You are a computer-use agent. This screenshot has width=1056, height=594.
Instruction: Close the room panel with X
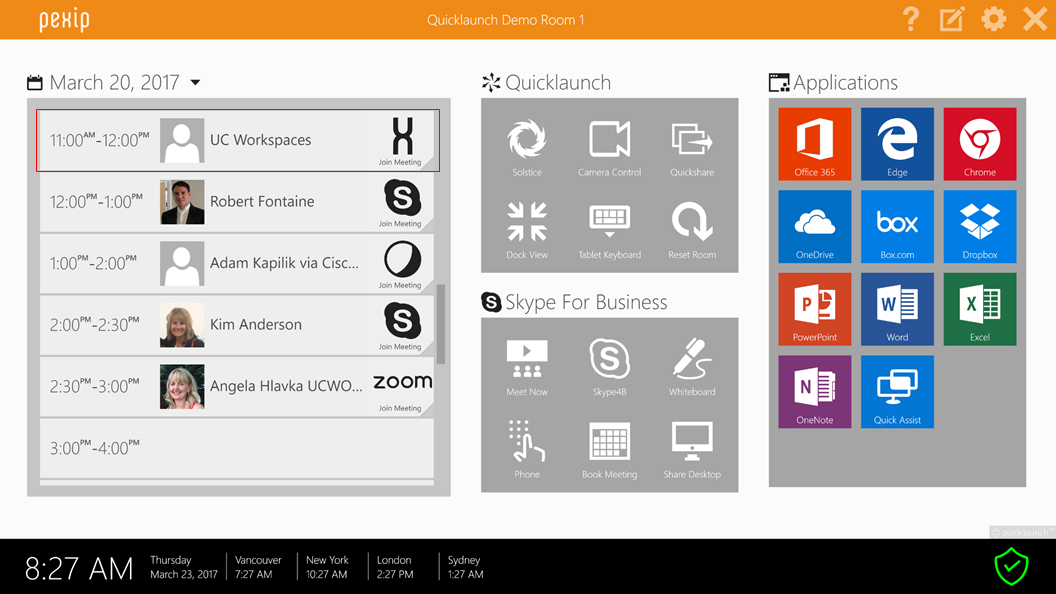pos(1034,19)
